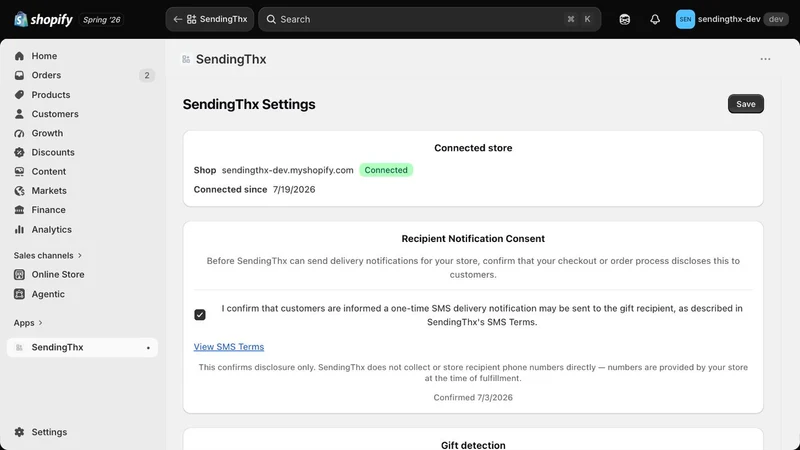Click the Search bar
This screenshot has width=800, height=450.
click(430, 19)
